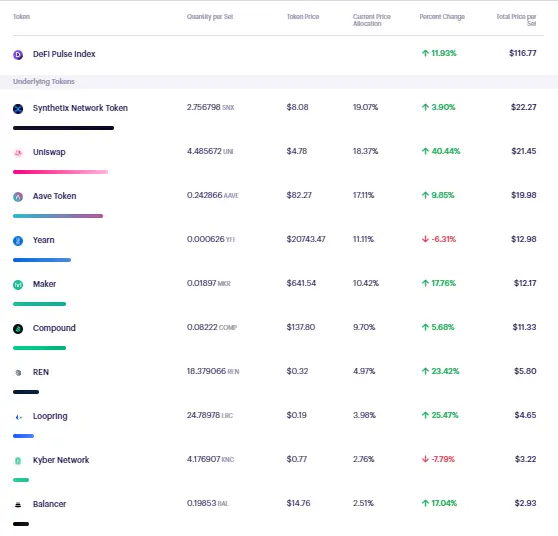The width and height of the screenshot is (558, 536).
Task: Click the Percent Change column header
Action: tap(442, 17)
